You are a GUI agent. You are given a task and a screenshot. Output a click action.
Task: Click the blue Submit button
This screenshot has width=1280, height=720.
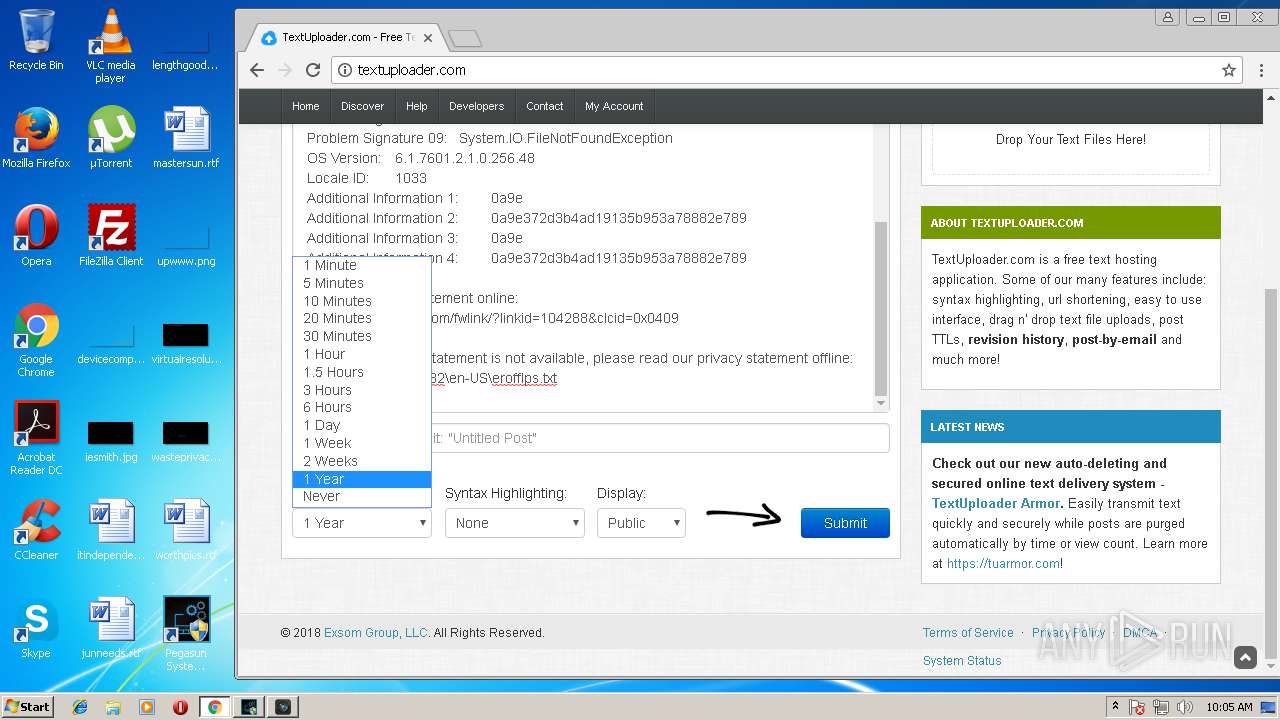845,523
